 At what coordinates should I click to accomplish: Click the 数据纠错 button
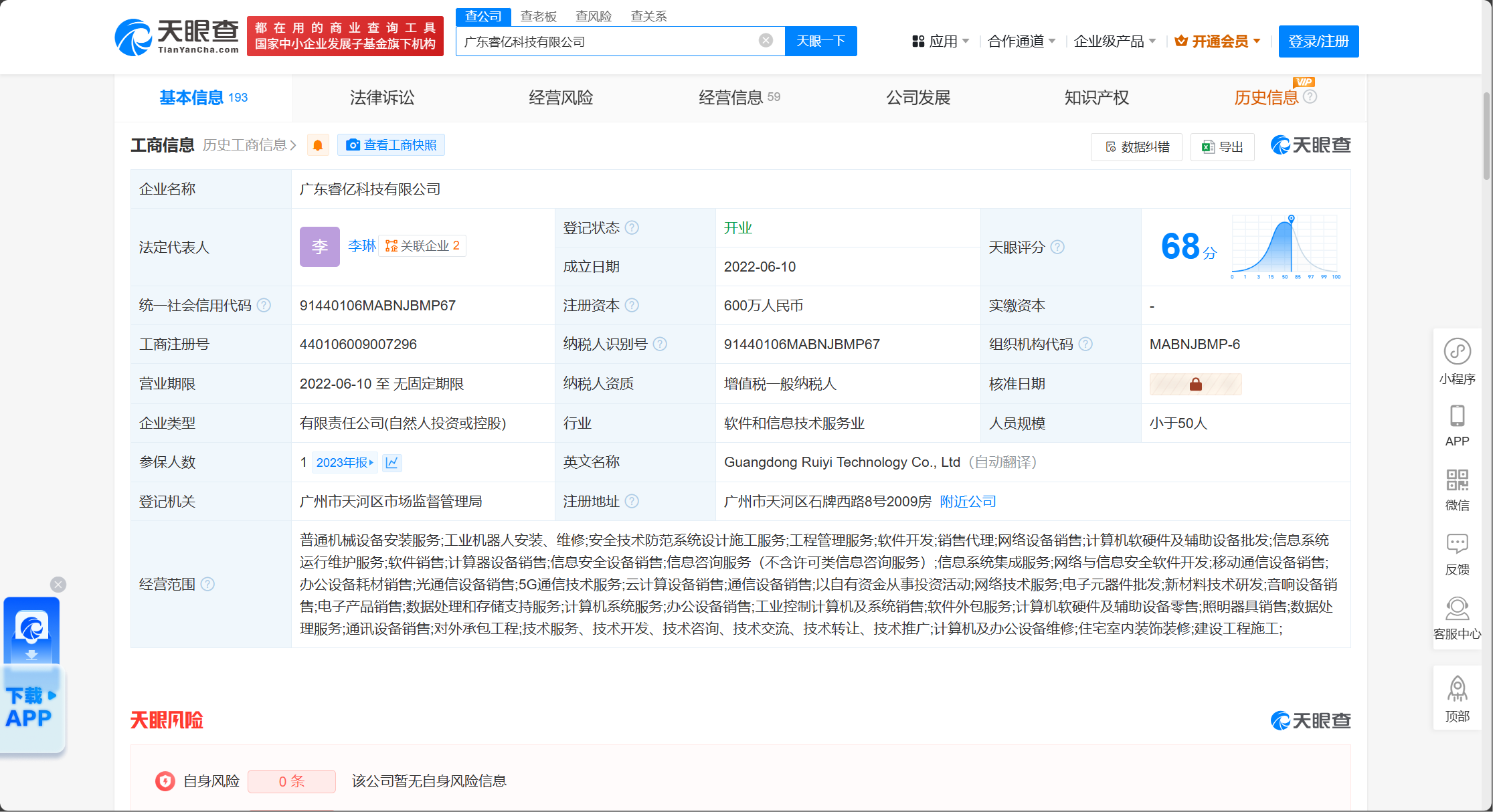1136,147
